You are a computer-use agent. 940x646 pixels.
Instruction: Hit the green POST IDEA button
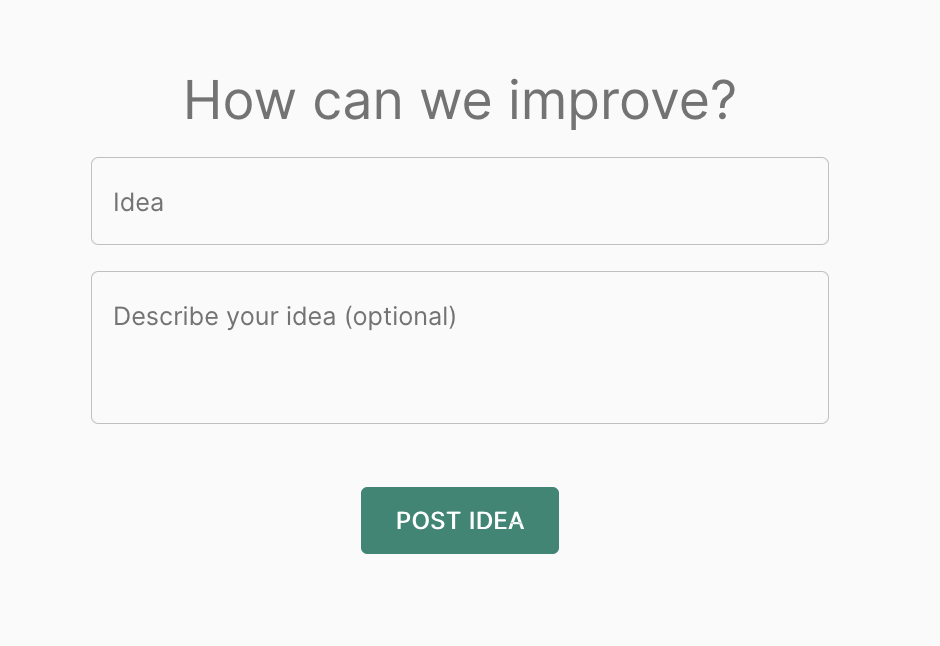pyautogui.click(x=459, y=520)
